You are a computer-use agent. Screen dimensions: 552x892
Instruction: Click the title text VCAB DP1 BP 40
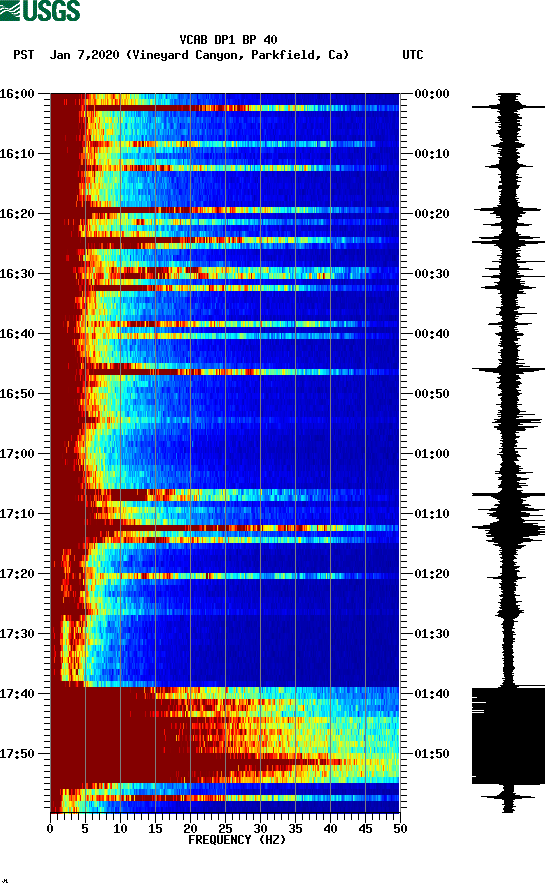228,40
